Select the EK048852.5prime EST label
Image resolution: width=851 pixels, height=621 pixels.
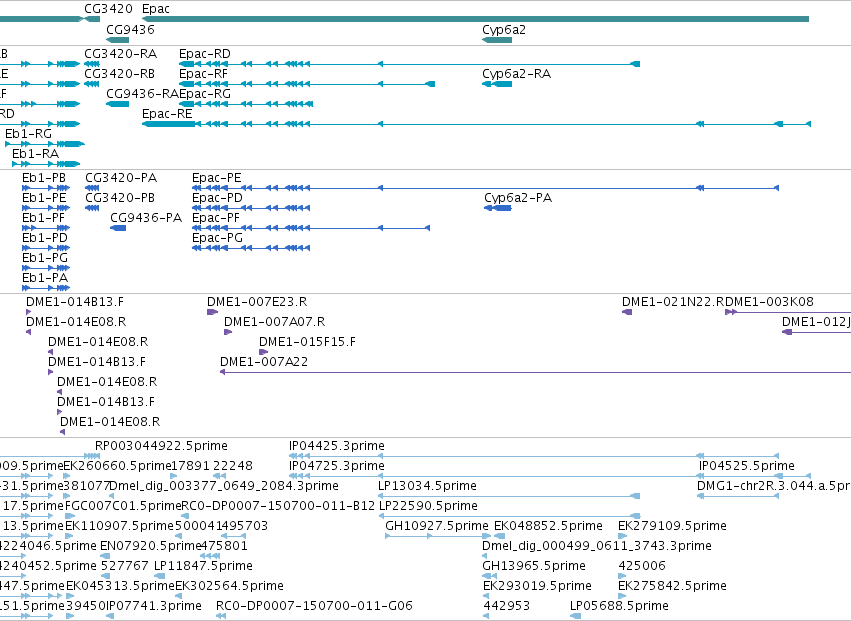(548, 526)
